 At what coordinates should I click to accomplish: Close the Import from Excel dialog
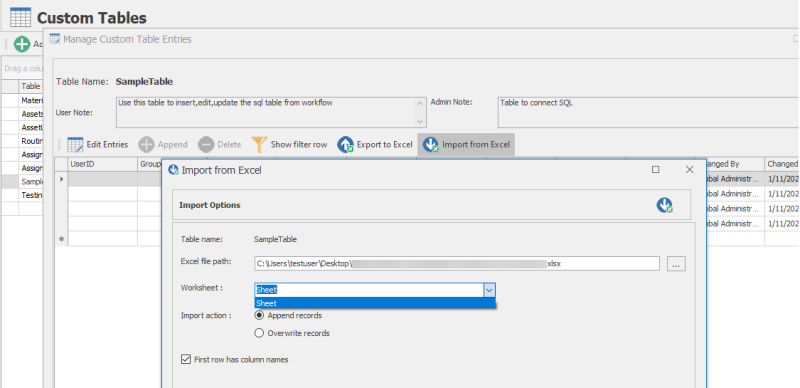689,169
